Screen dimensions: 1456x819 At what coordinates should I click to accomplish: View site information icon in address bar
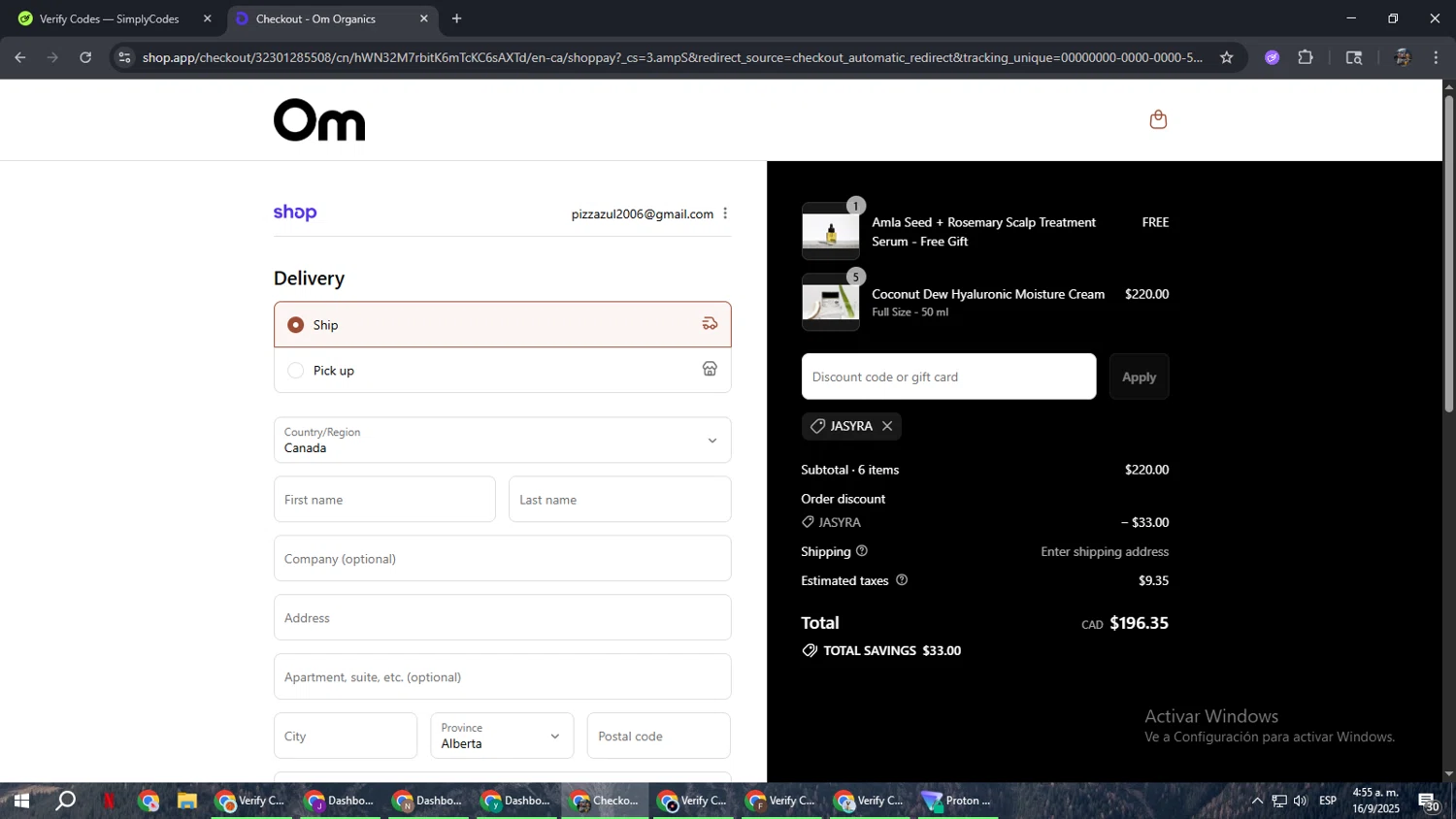point(124,57)
